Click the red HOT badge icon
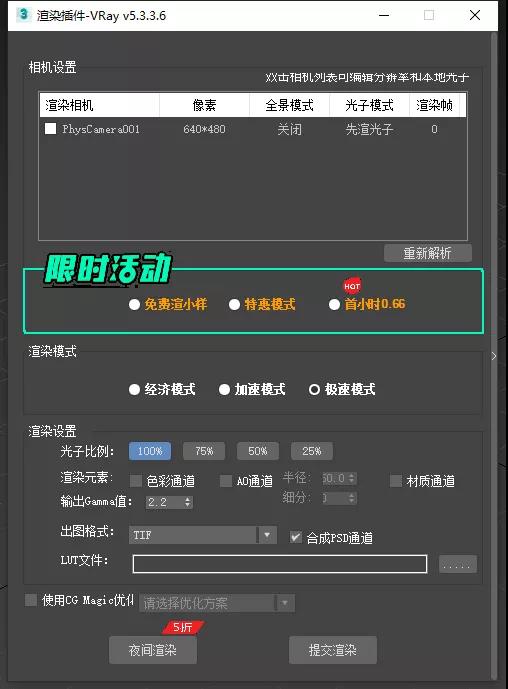Image resolution: width=508 pixels, height=689 pixels. 352,286
